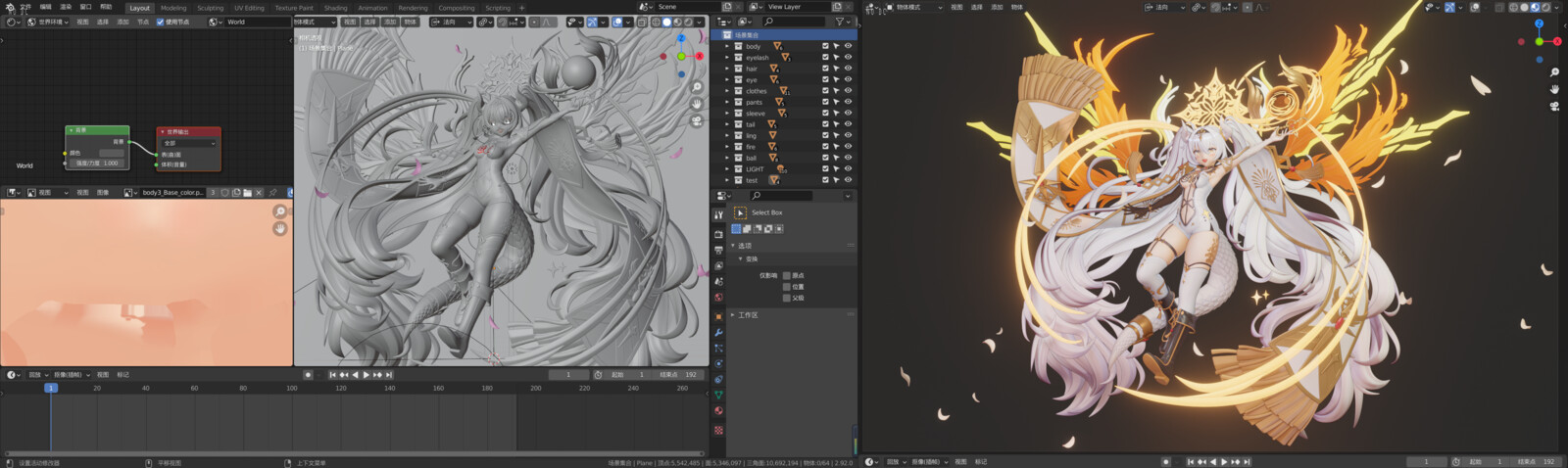The image size is (1568, 468).
Task: Toggle exclude checkbox for hair collection
Action: pyautogui.click(x=825, y=69)
